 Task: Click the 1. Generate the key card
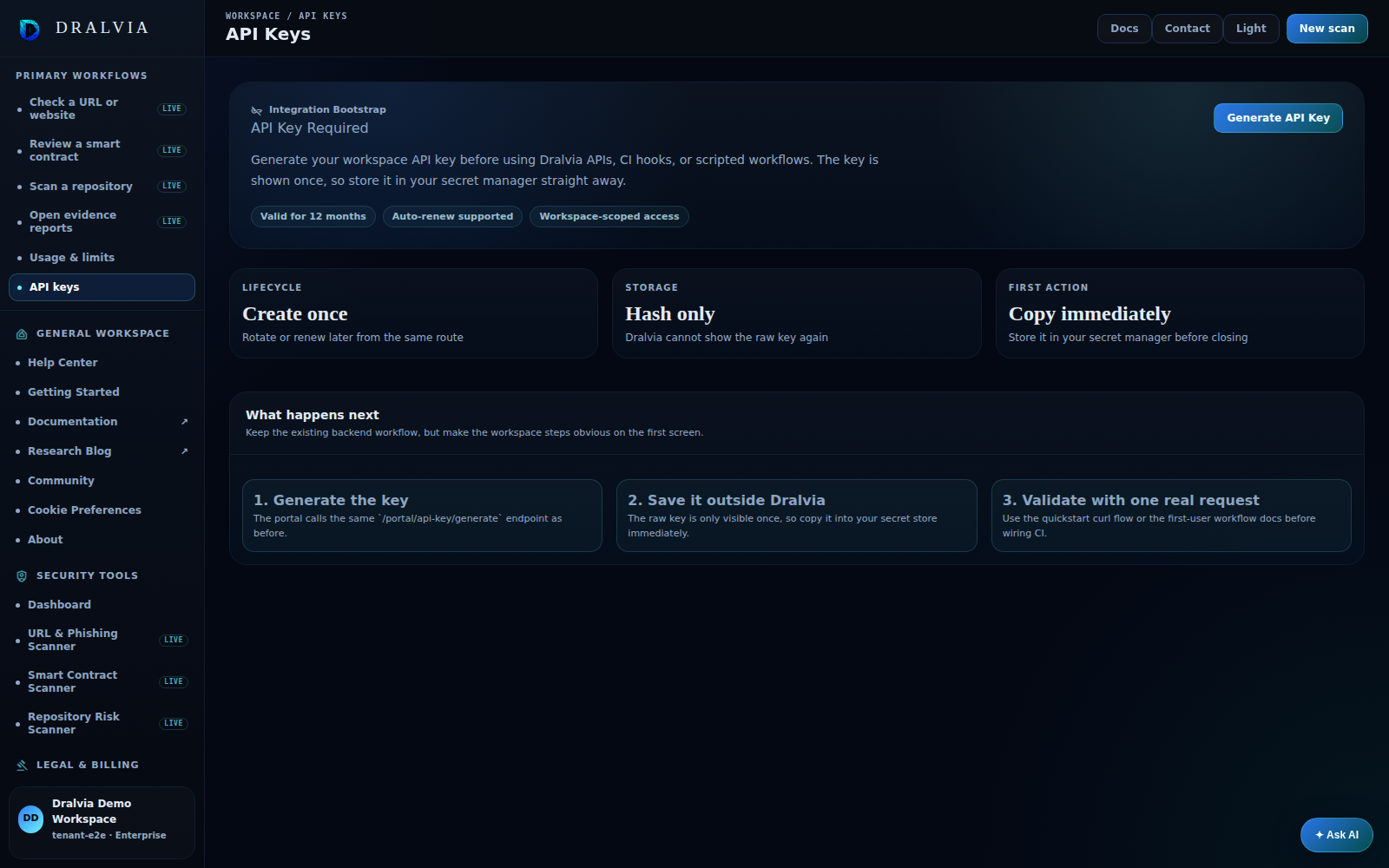[422, 516]
